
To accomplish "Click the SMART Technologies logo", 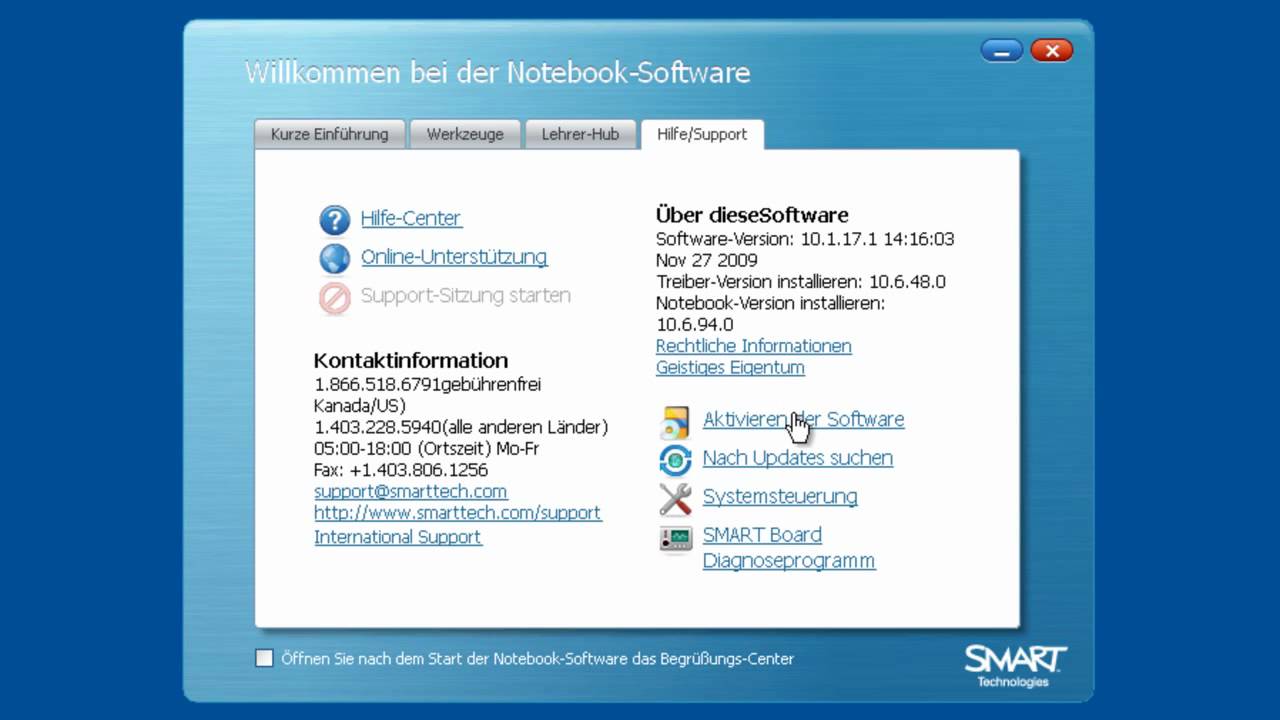I will pyautogui.click(x=1015, y=666).
